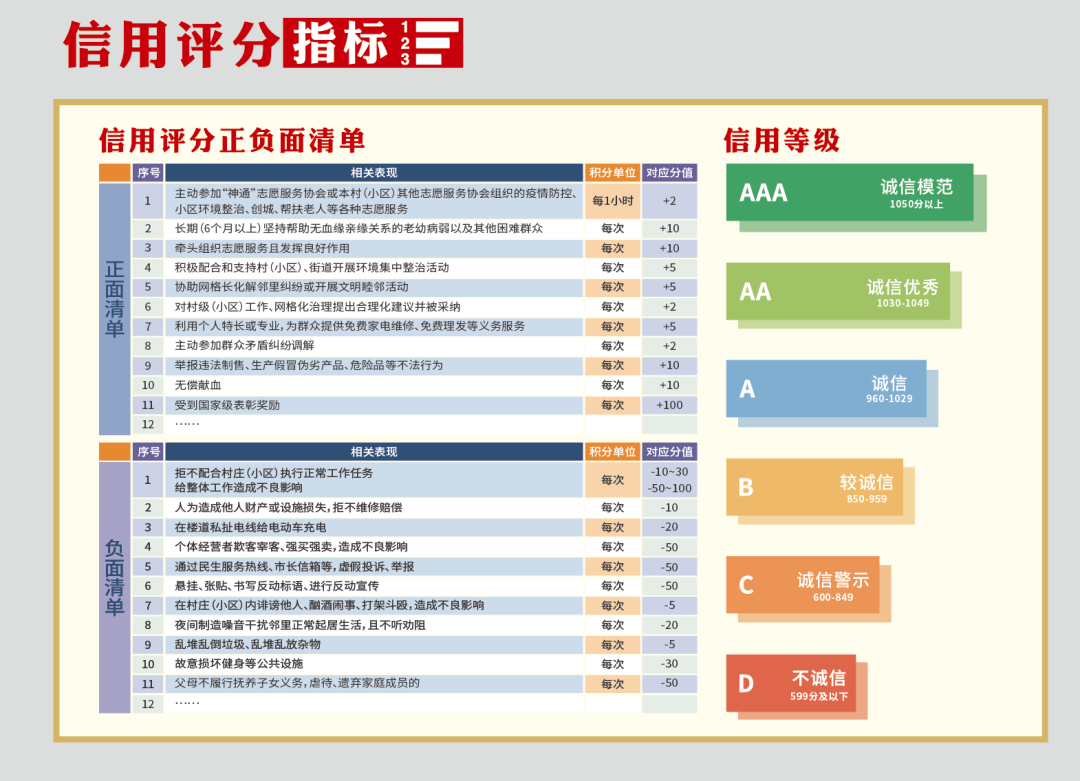The image size is (1080, 781).
Task: Click "人为造成他人财产或设施损失" row text
Action: (x=288, y=508)
